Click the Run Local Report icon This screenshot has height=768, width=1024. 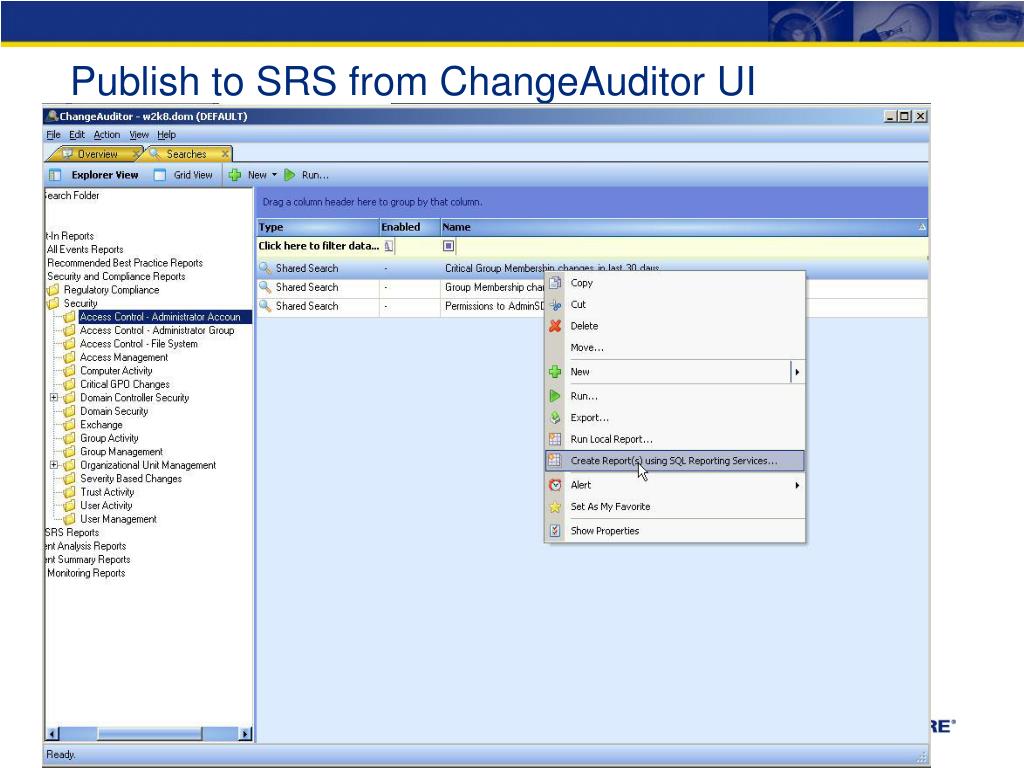click(x=555, y=439)
